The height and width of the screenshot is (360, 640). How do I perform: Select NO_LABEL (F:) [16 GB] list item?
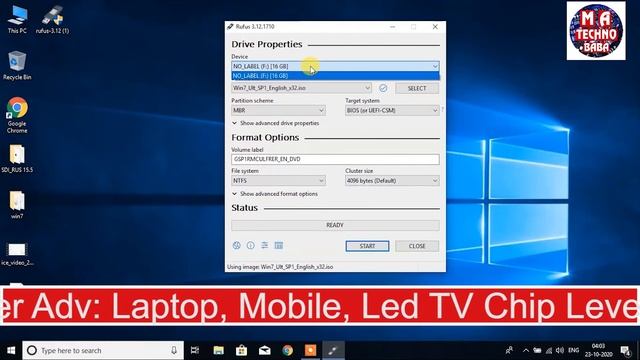coord(335,76)
